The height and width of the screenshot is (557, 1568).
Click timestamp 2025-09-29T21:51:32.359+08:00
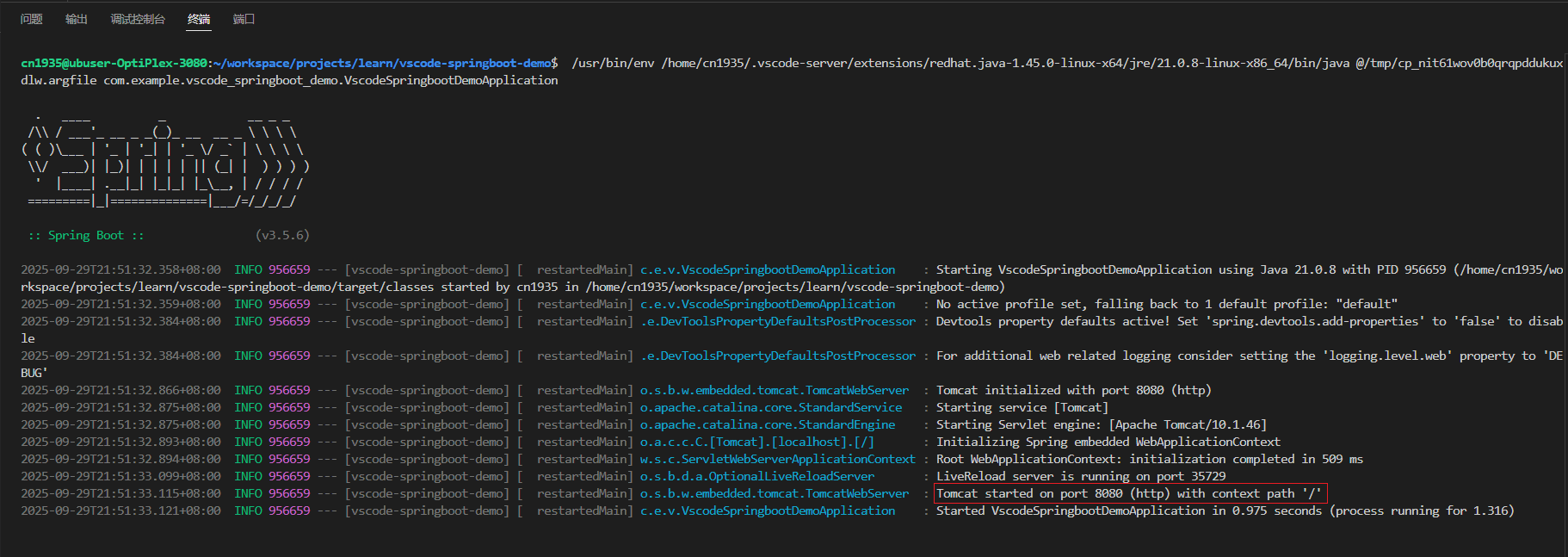coord(120,304)
